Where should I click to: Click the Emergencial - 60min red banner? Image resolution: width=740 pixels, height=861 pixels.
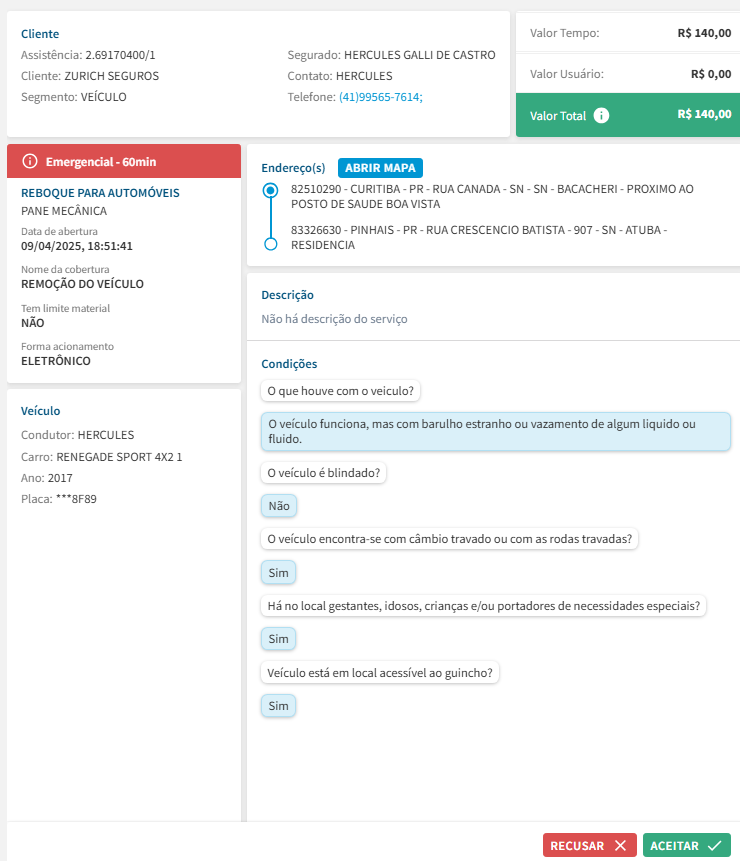(x=124, y=161)
